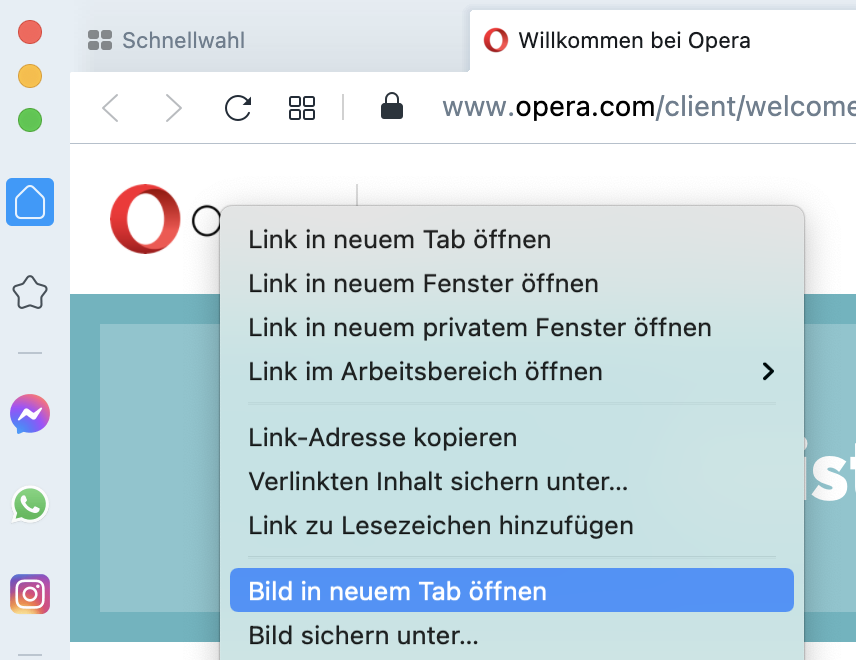
Task: Open WhatsApp in the sidebar
Action: (30, 504)
